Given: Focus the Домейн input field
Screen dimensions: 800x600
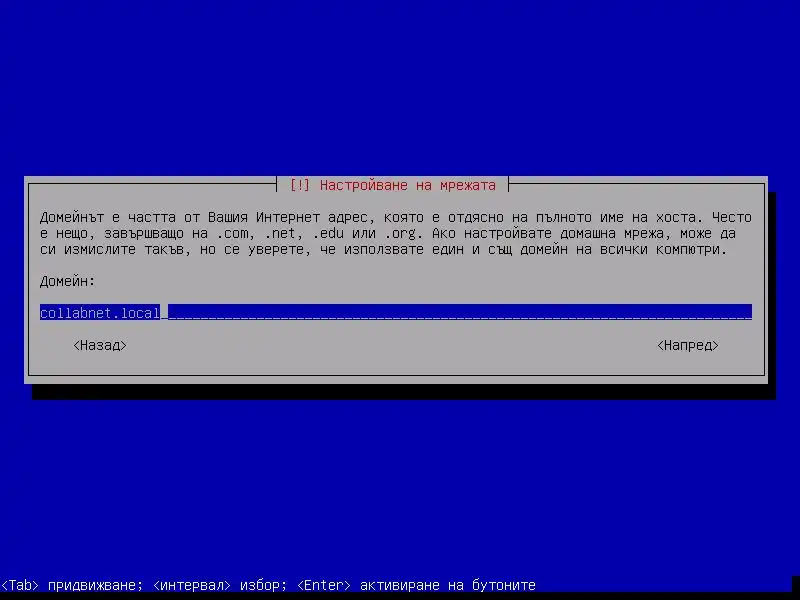Looking at the screenshot, I should point(396,312).
